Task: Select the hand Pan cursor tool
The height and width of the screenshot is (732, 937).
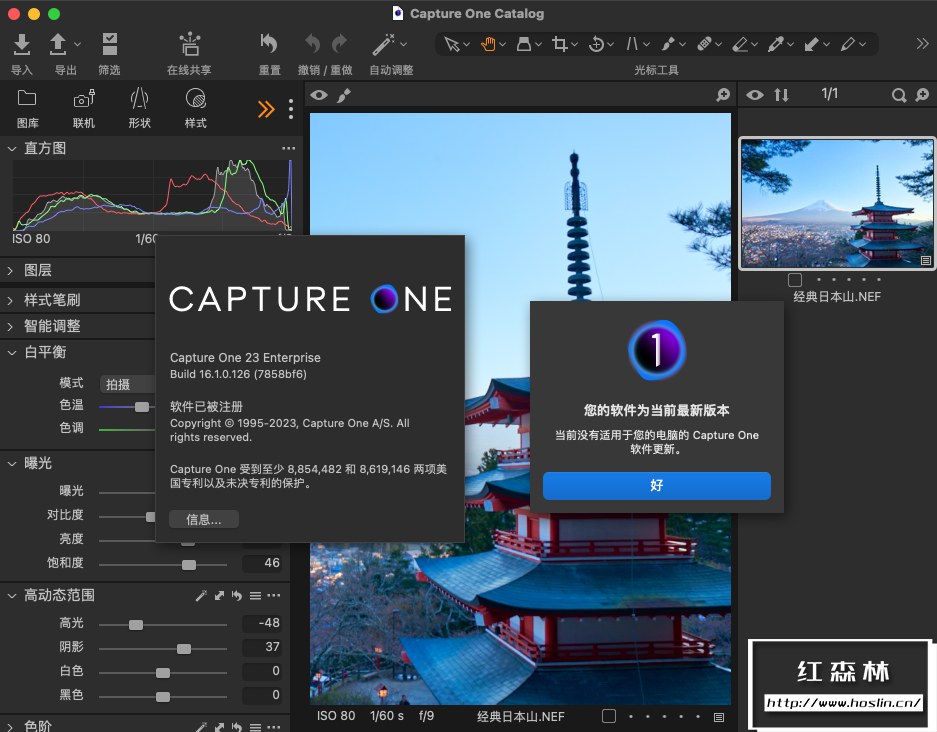Action: click(490, 44)
